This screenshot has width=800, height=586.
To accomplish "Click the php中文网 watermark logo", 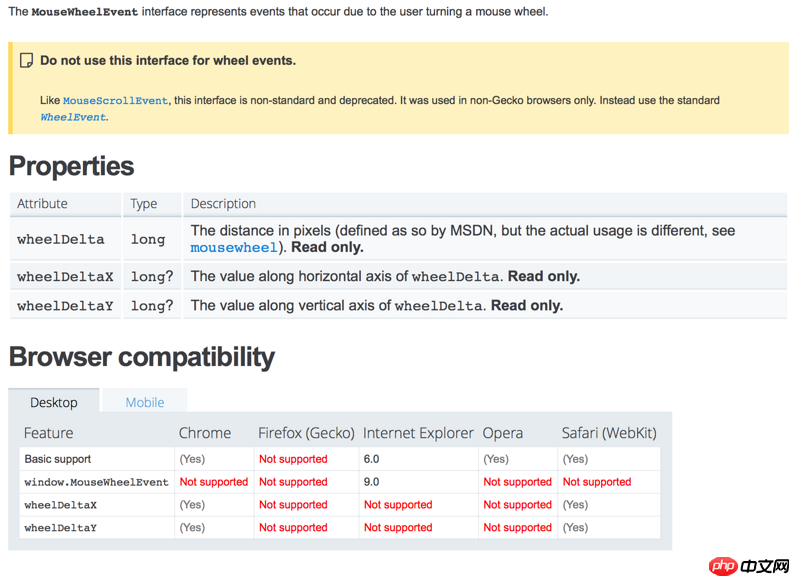I will point(750,566).
